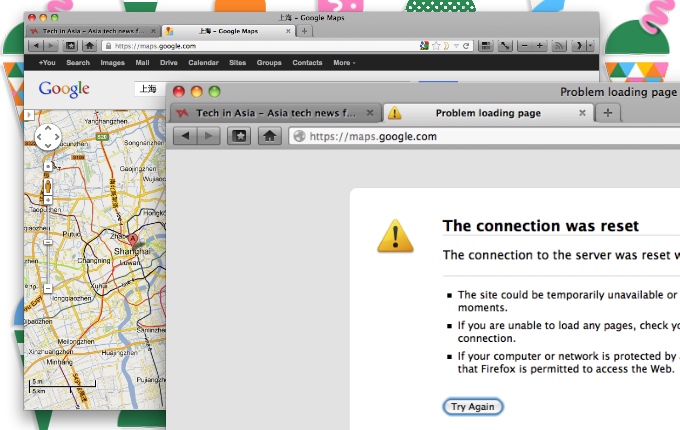Viewport: 680px width, 430px height.
Task: Open Drive link in Google bar
Action: click(x=169, y=63)
